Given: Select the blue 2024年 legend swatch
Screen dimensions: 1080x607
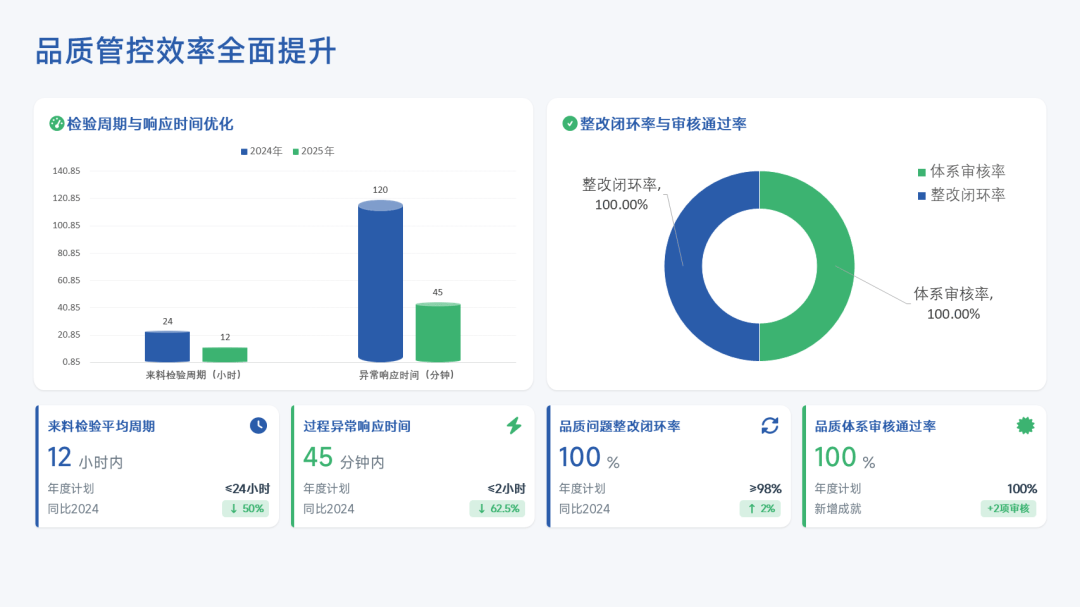Looking at the screenshot, I should click(x=244, y=152).
